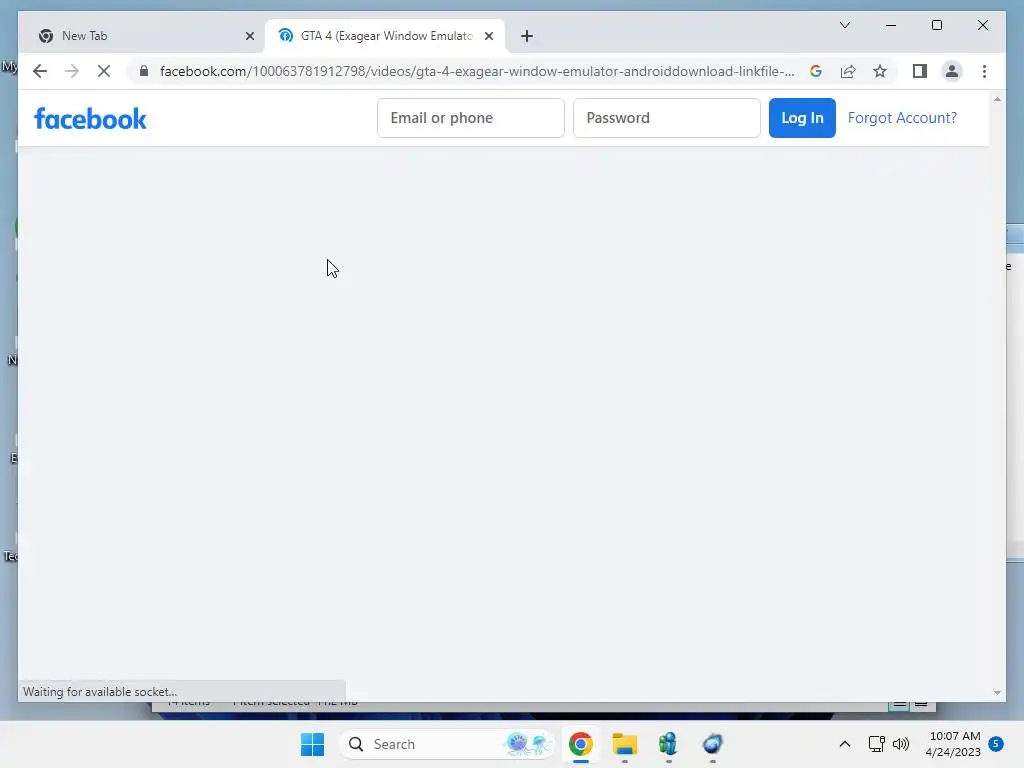Image resolution: width=1024 pixels, height=768 pixels.
Task: Close the Chrome window
Action: 982,25
